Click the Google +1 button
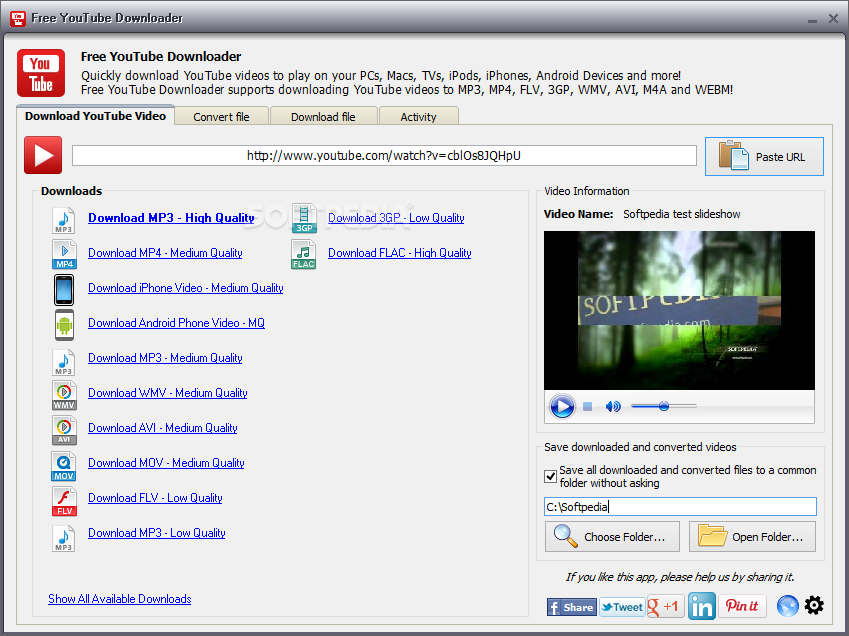 point(665,606)
